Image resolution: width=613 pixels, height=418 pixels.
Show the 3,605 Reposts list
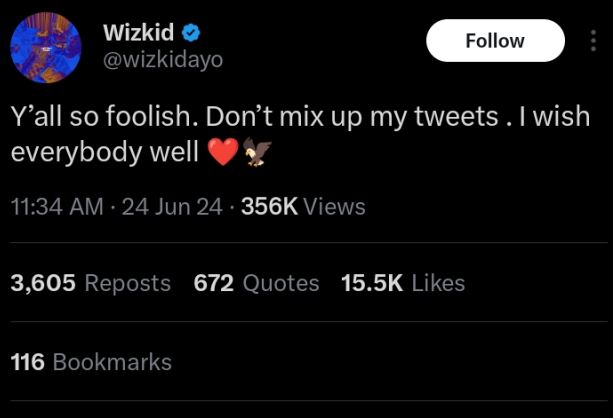(90, 283)
